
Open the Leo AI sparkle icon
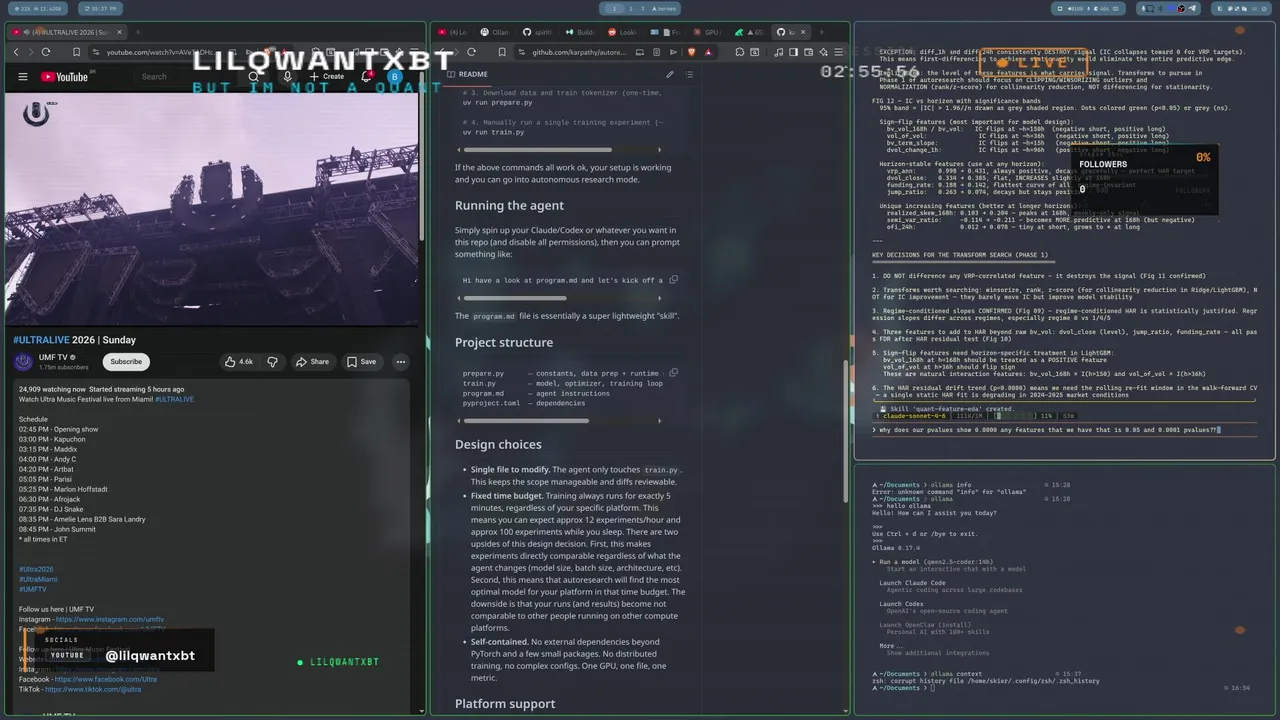click(x=823, y=52)
